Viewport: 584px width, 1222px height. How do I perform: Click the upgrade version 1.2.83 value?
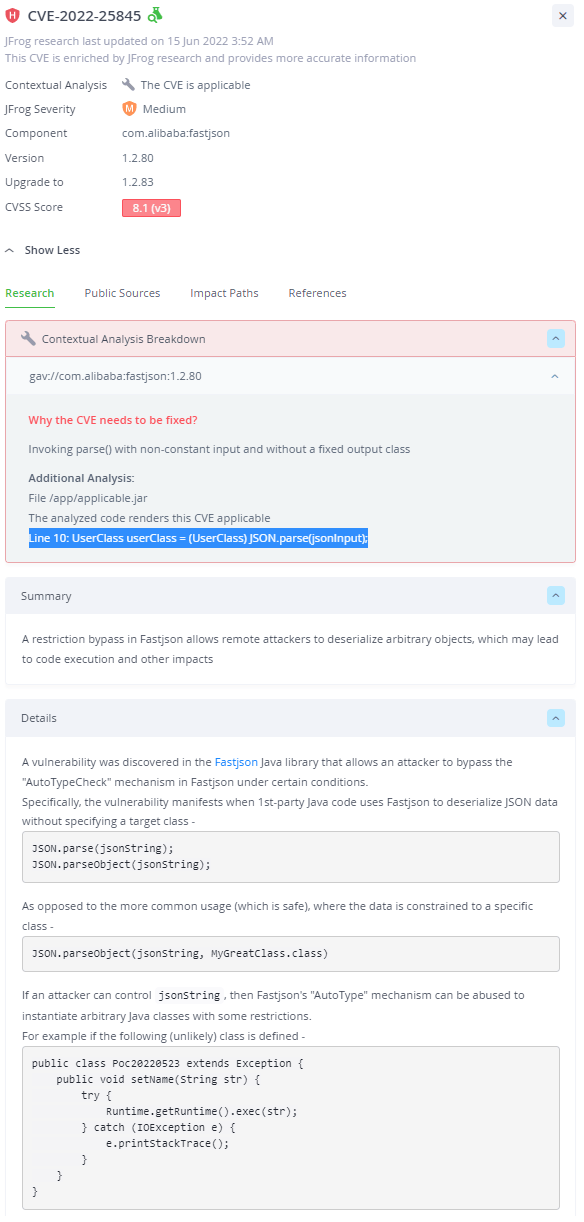tap(138, 182)
